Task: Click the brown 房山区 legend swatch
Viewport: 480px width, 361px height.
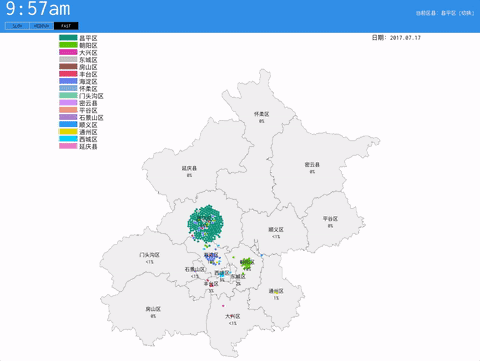Action: (68, 67)
